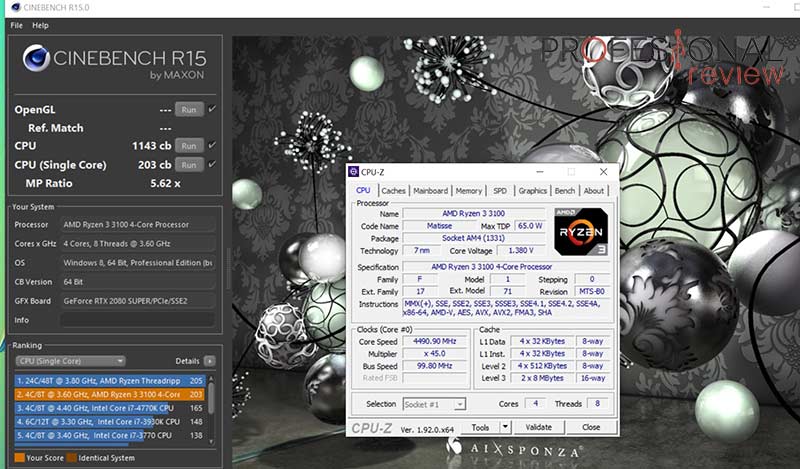Open the Help menu in Cinebench
This screenshot has width=800, height=469.
tap(40, 26)
